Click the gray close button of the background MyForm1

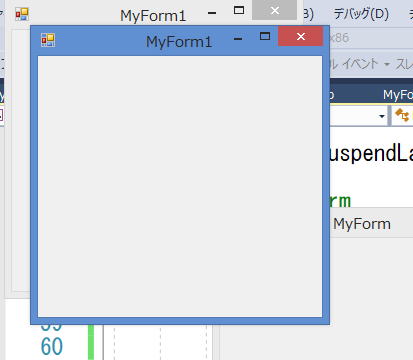coord(274,10)
